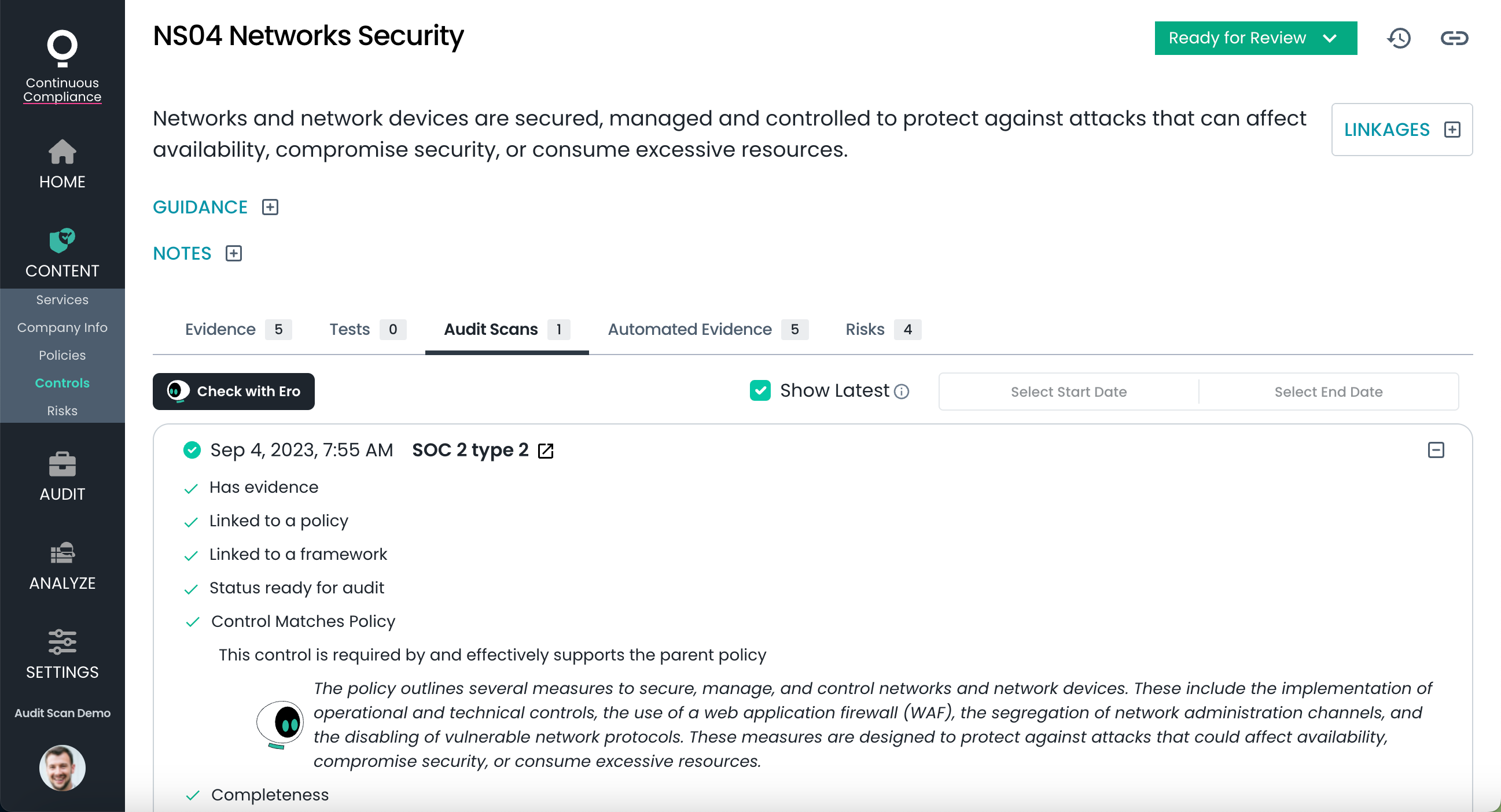Select Controls in the Content sidebar

[x=62, y=383]
